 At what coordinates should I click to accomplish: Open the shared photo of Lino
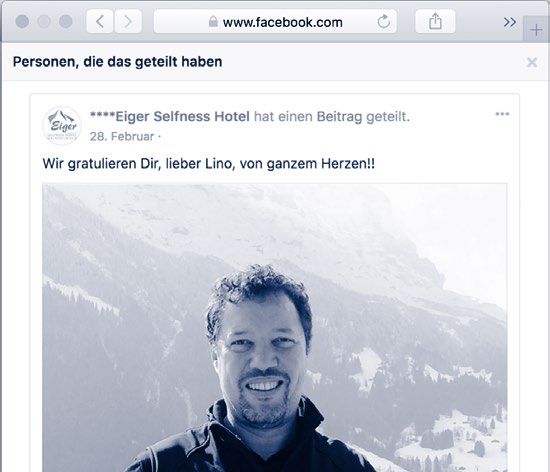(275, 328)
